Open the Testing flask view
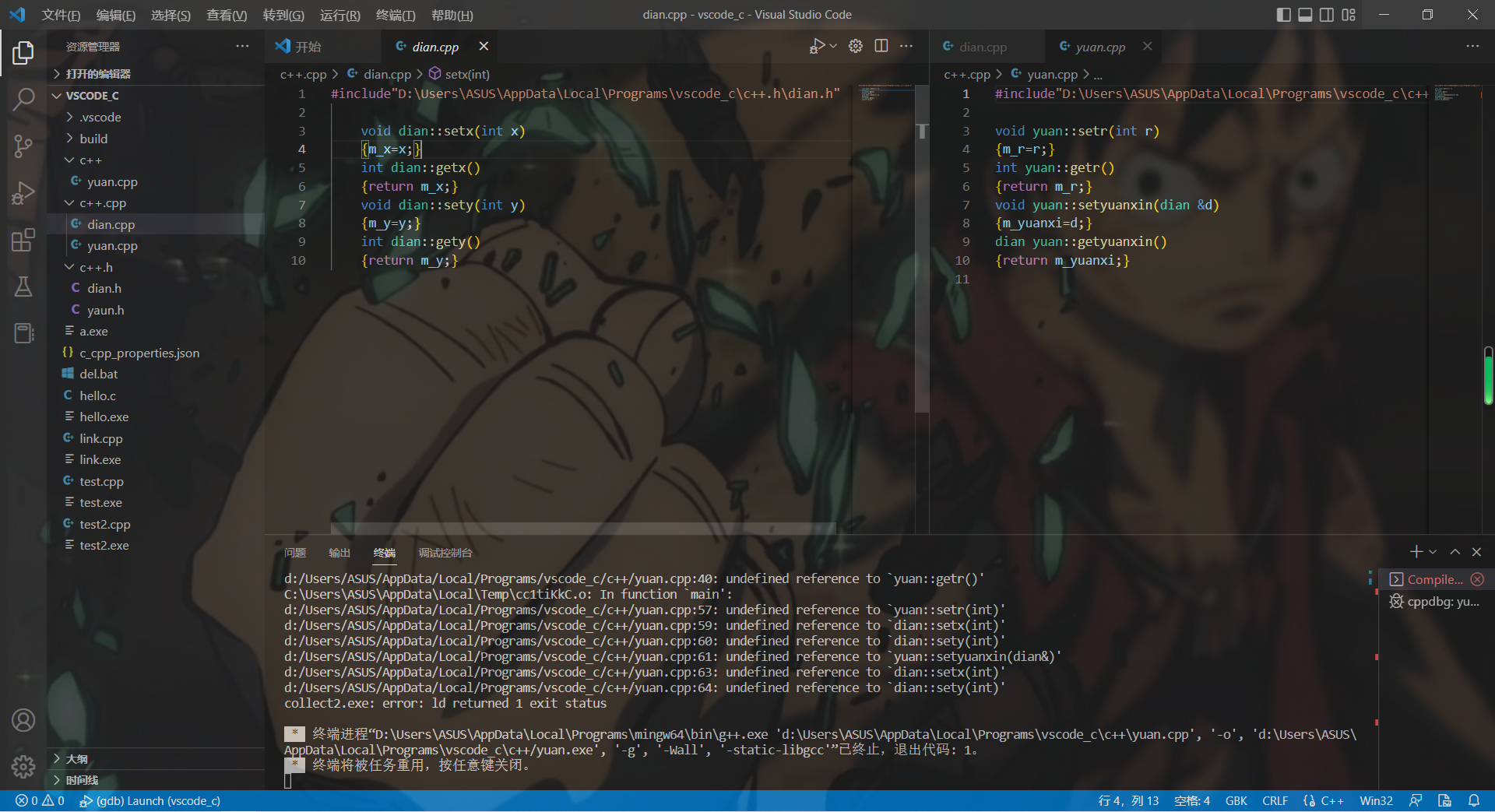The width and height of the screenshot is (1495, 812). (23, 286)
